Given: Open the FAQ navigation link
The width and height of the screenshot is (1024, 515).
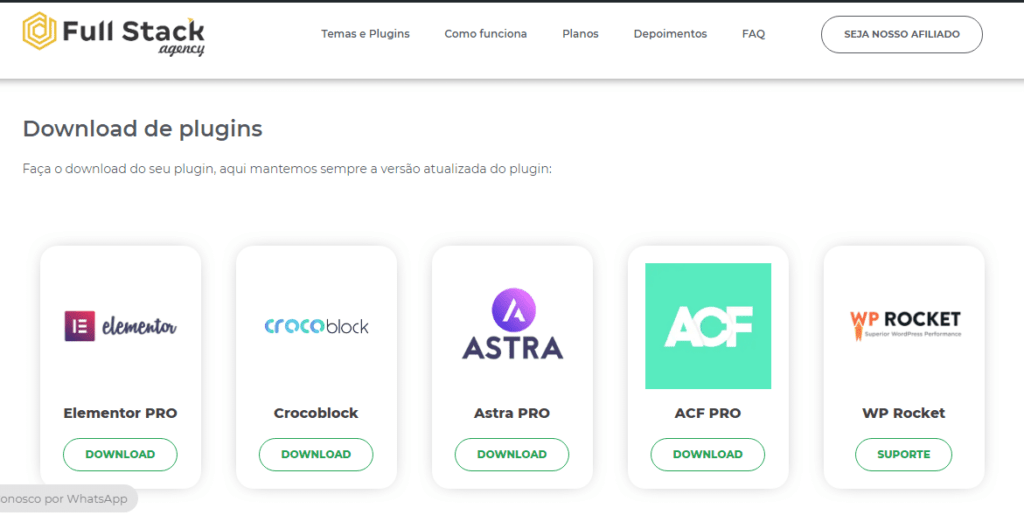Looking at the screenshot, I should click(754, 34).
